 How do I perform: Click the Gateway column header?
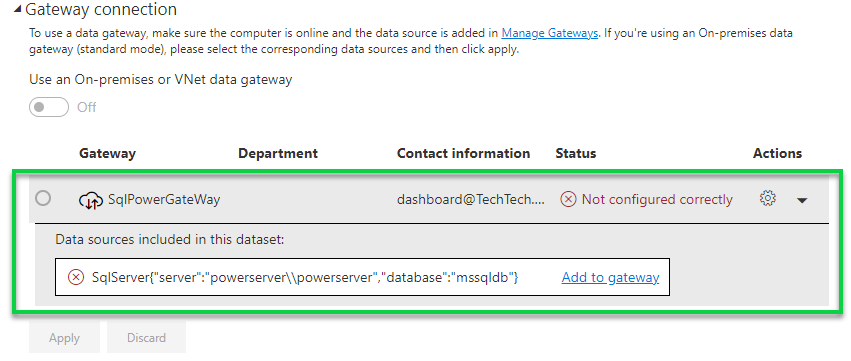tap(107, 154)
